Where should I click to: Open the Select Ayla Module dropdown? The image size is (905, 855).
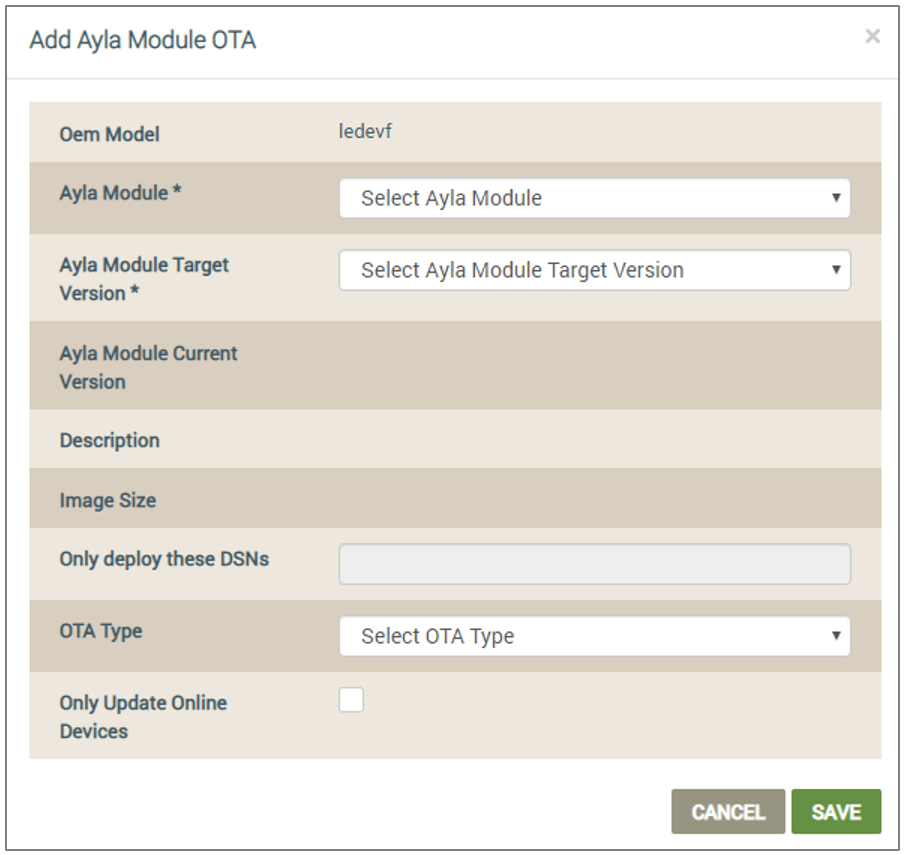click(x=594, y=198)
